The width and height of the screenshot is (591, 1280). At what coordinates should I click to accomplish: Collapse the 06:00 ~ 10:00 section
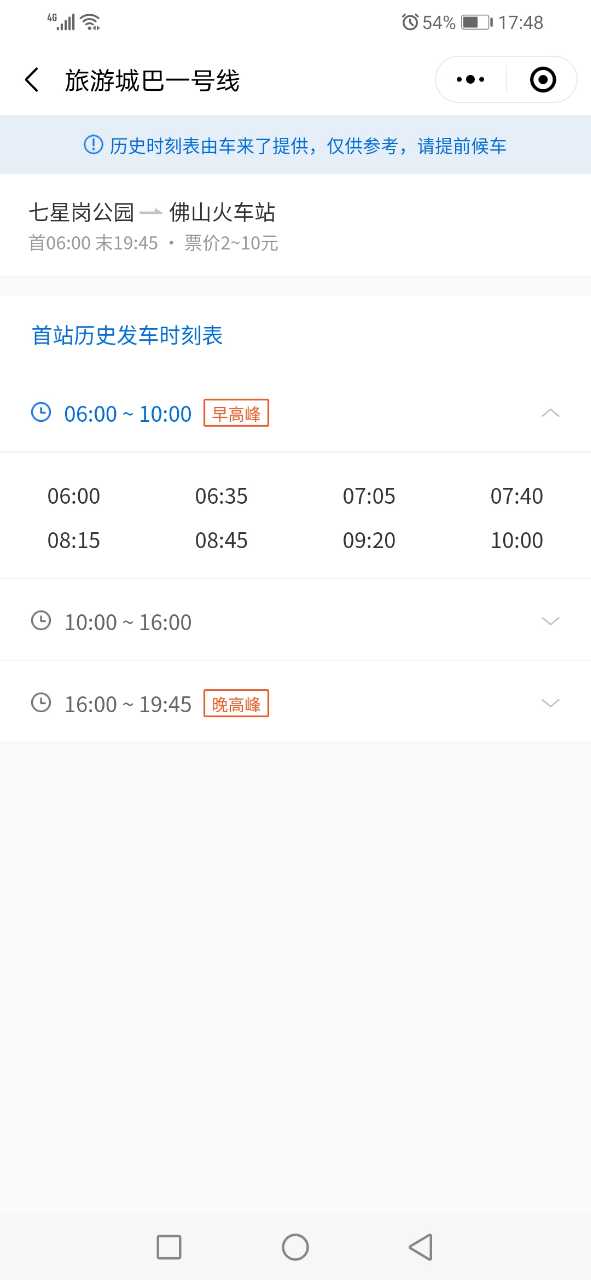(x=550, y=413)
